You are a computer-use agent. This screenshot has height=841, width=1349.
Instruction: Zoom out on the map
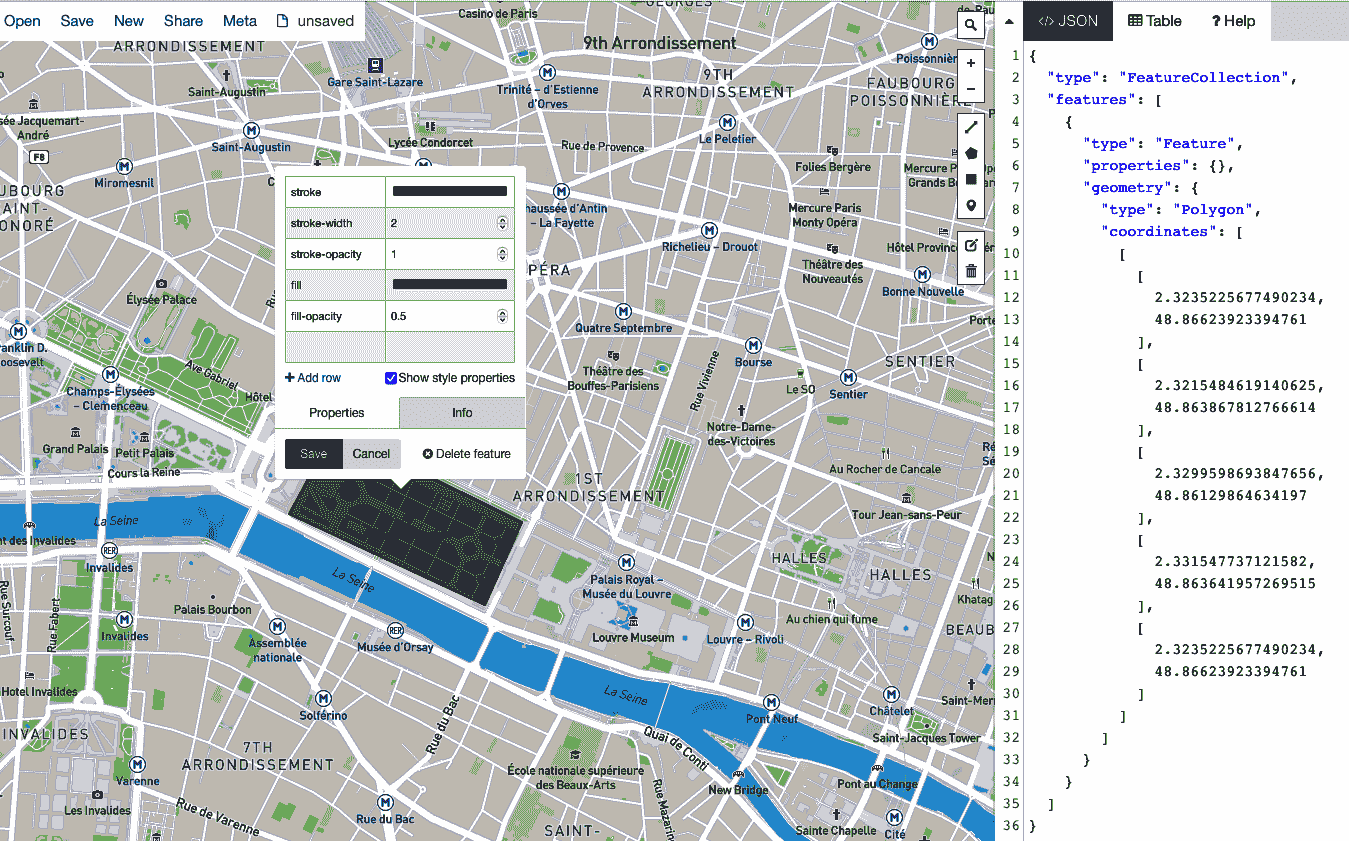click(x=970, y=89)
